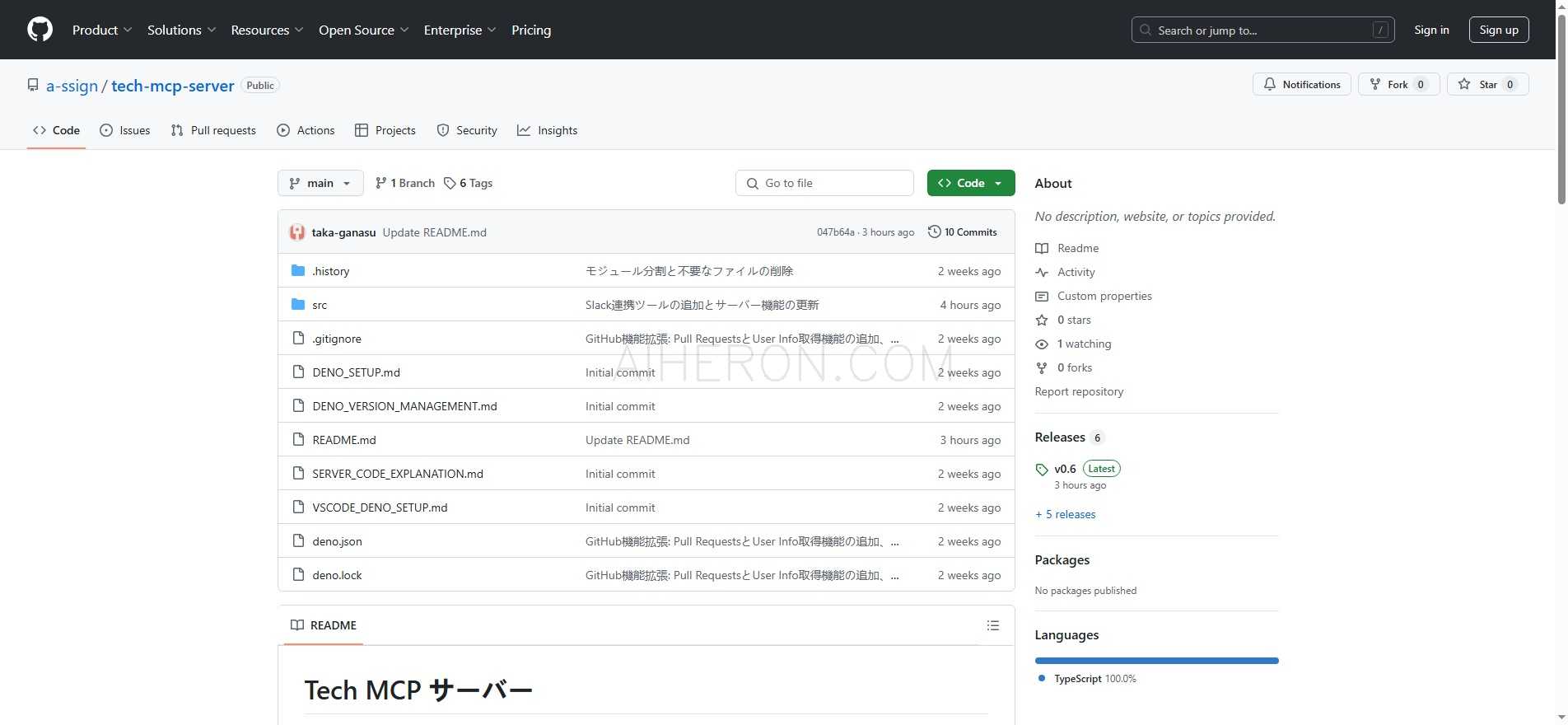Switch to the Issues tab
Image resolution: width=1568 pixels, height=725 pixels.
[x=124, y=130]
